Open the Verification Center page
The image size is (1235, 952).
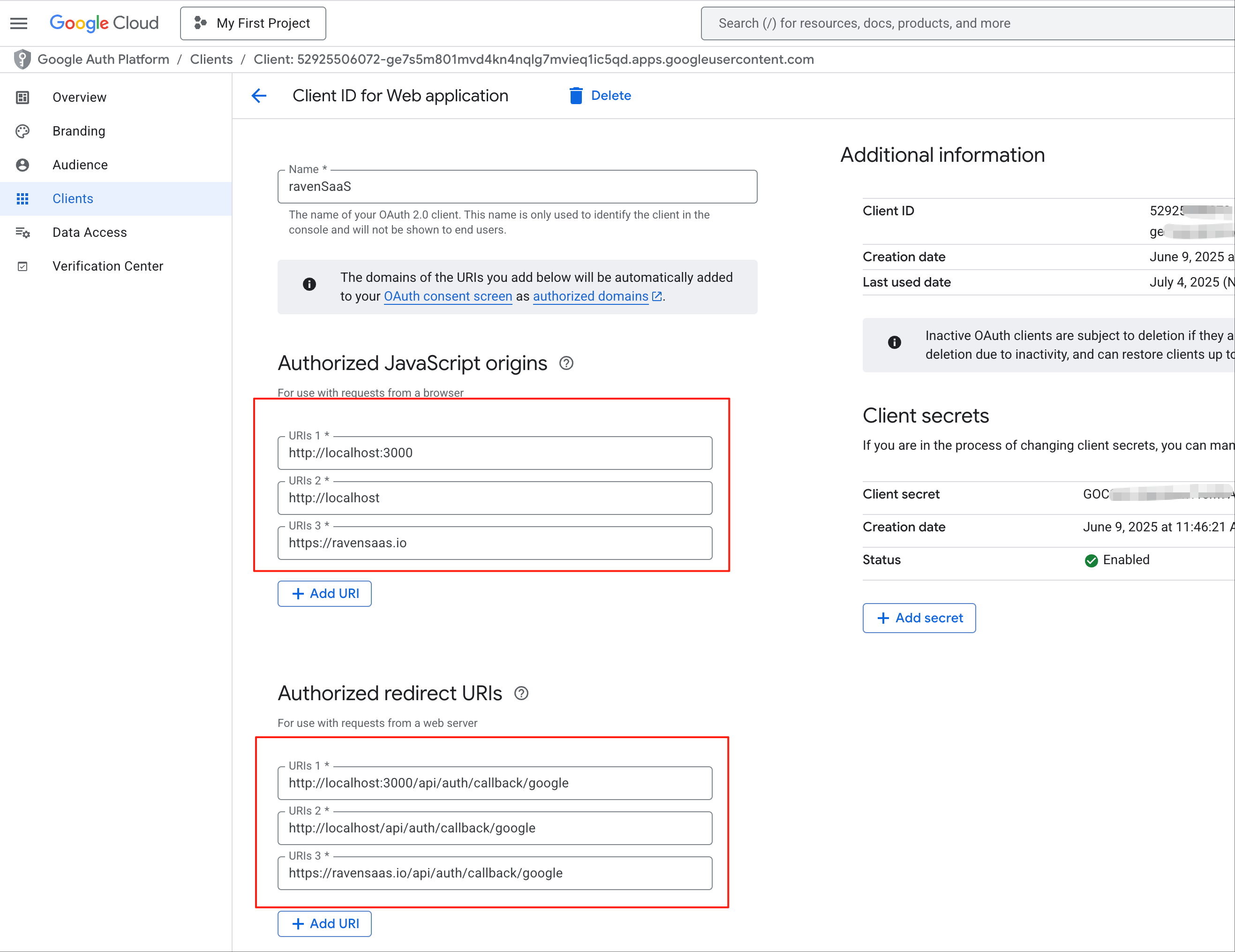(107, 266)
